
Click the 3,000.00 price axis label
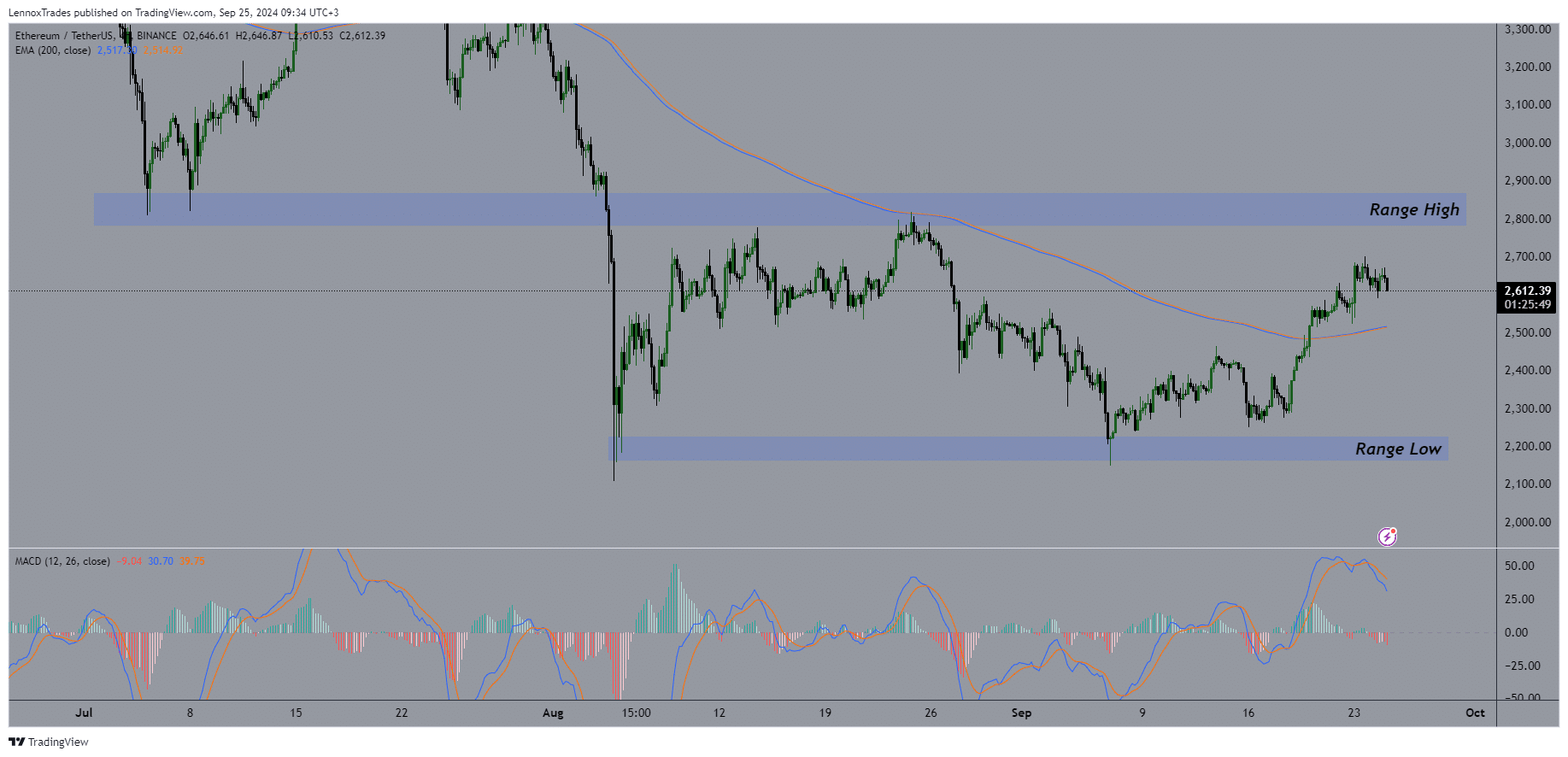click(1527, 143)
